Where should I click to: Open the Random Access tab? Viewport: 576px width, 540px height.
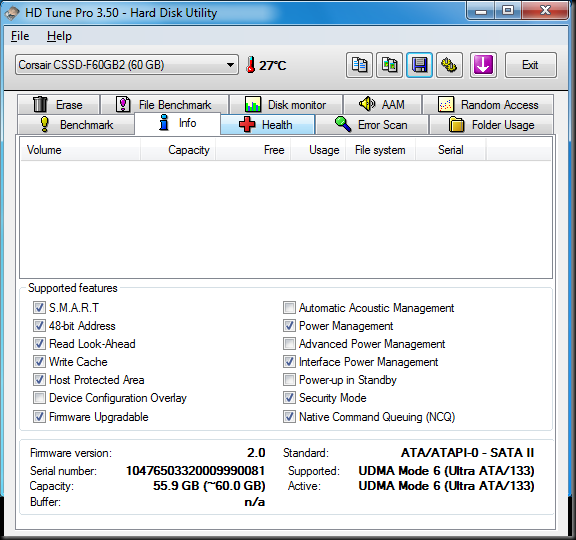(488, 105)
